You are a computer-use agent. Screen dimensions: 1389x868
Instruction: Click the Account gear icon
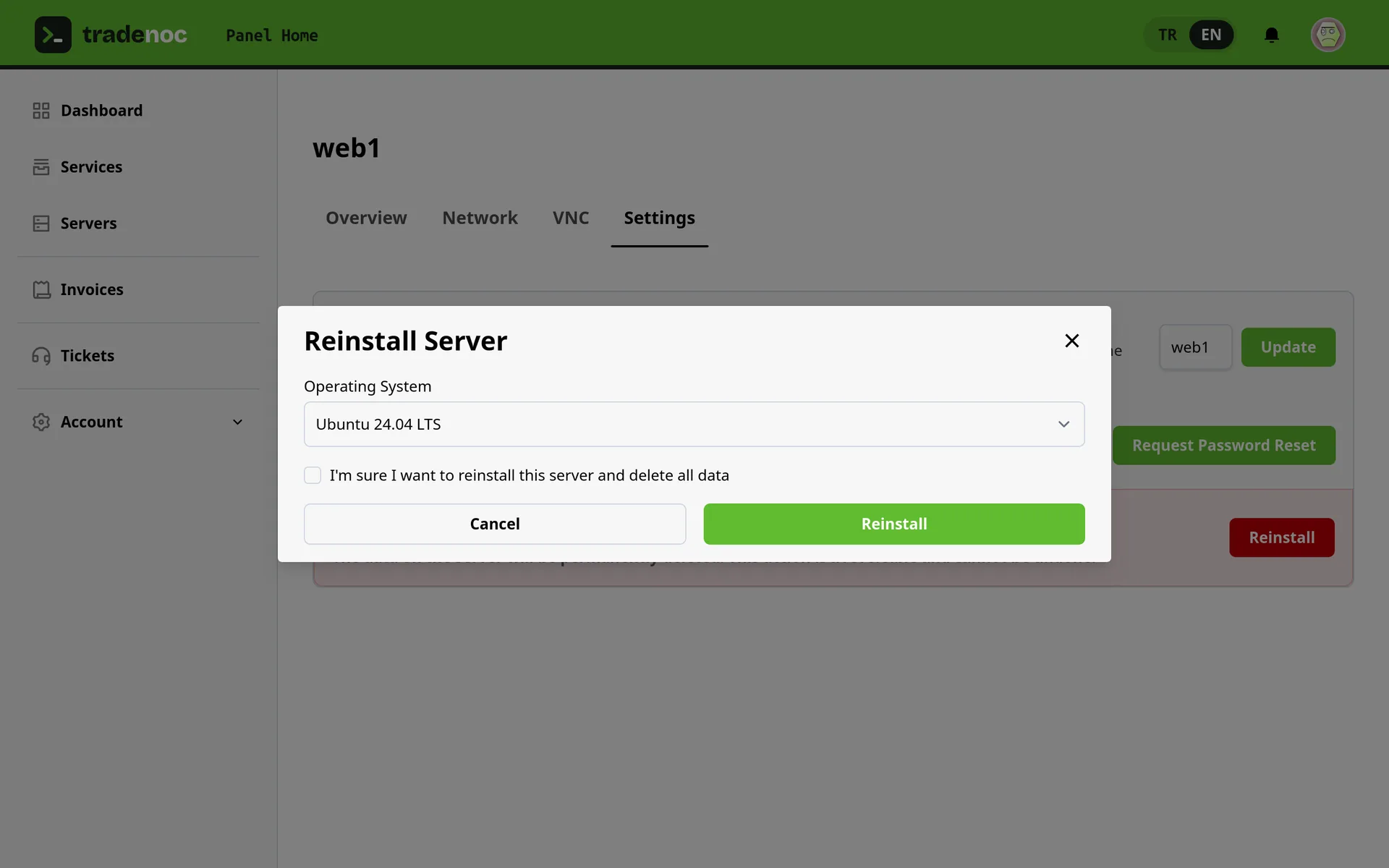(41, 422)
